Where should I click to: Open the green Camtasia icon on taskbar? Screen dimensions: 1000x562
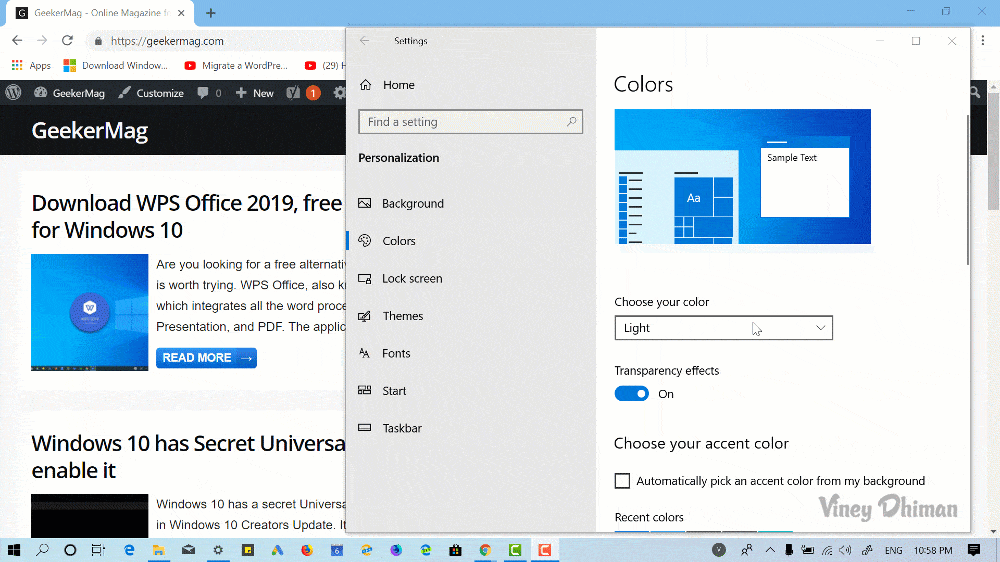[x=515, y=550]
